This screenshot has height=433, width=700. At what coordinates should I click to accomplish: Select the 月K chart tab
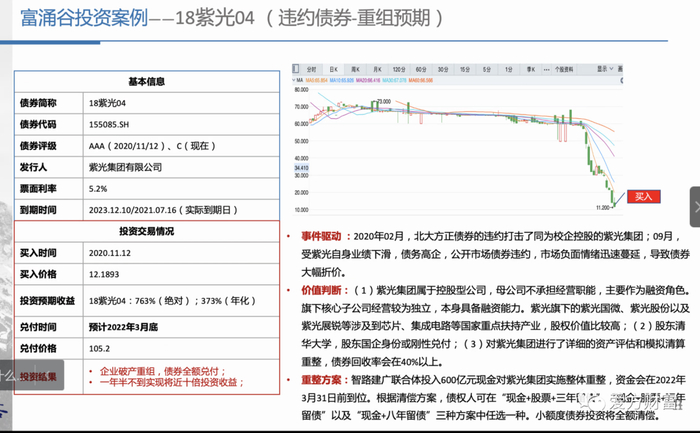[x=377, y=69]
